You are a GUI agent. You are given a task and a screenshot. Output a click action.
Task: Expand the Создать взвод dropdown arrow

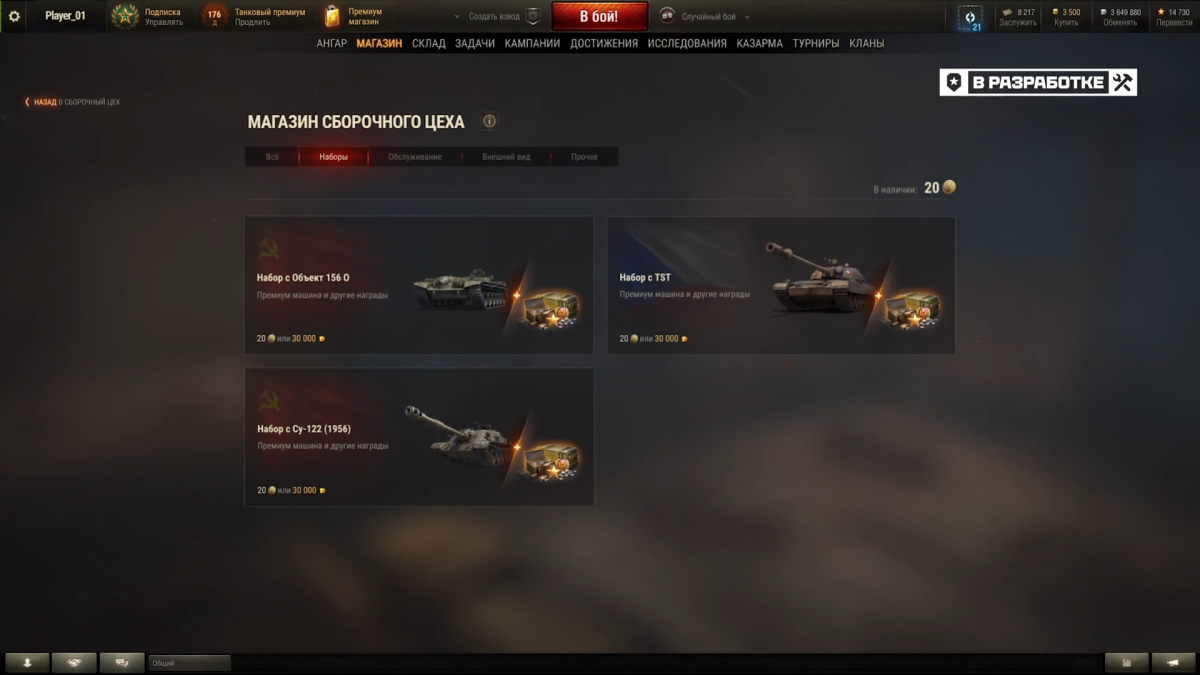pyautogui.click(x=457, y=17)
